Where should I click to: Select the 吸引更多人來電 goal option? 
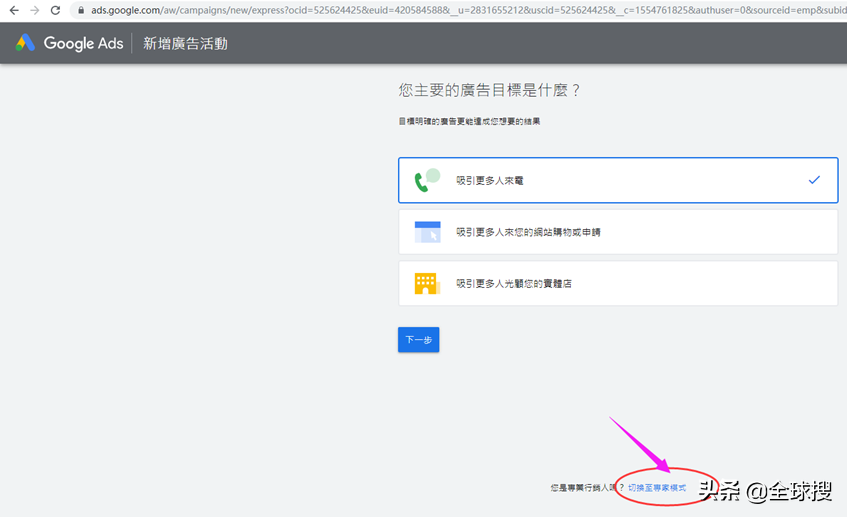[x=618, y=180]
